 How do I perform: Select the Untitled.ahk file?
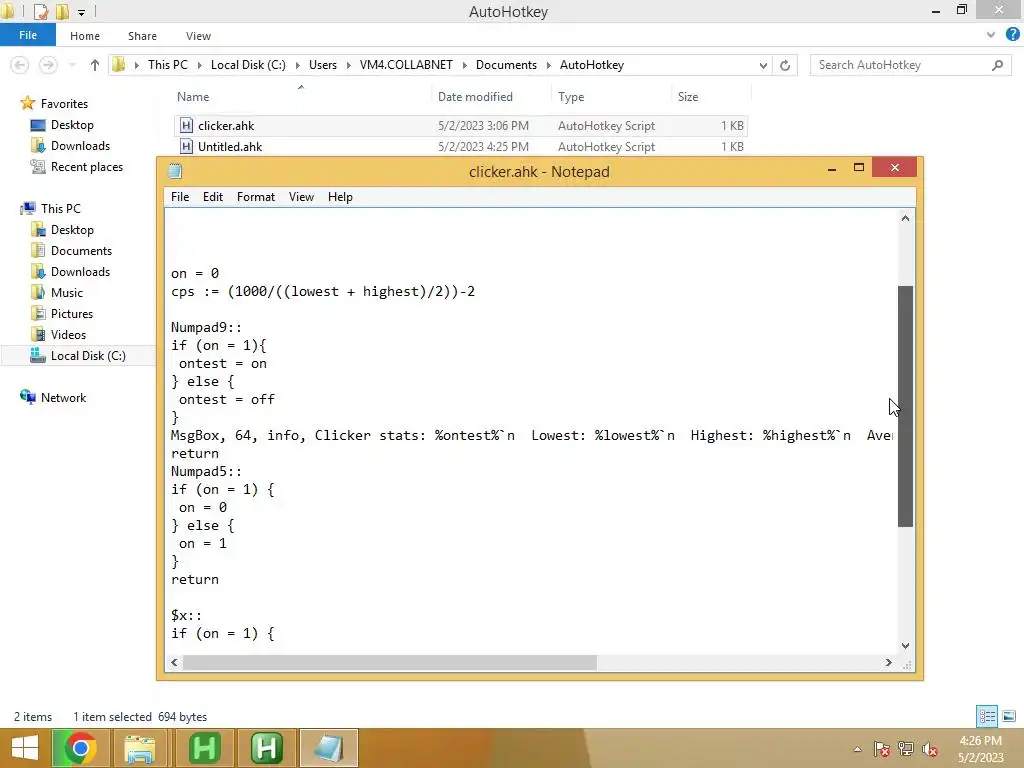point(460,146)
